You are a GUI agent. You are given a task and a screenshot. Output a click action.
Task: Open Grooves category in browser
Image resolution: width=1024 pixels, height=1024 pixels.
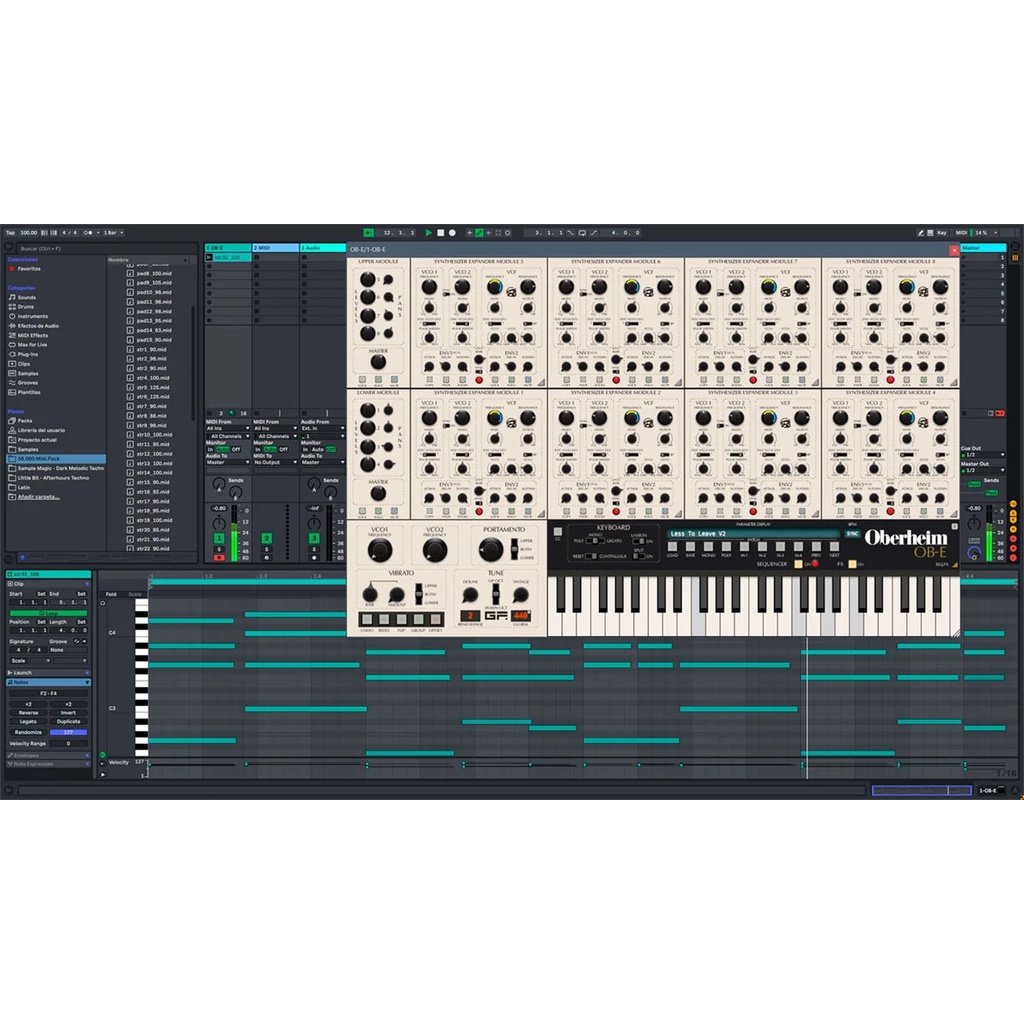pyautogui.click(x=27, y=383)
